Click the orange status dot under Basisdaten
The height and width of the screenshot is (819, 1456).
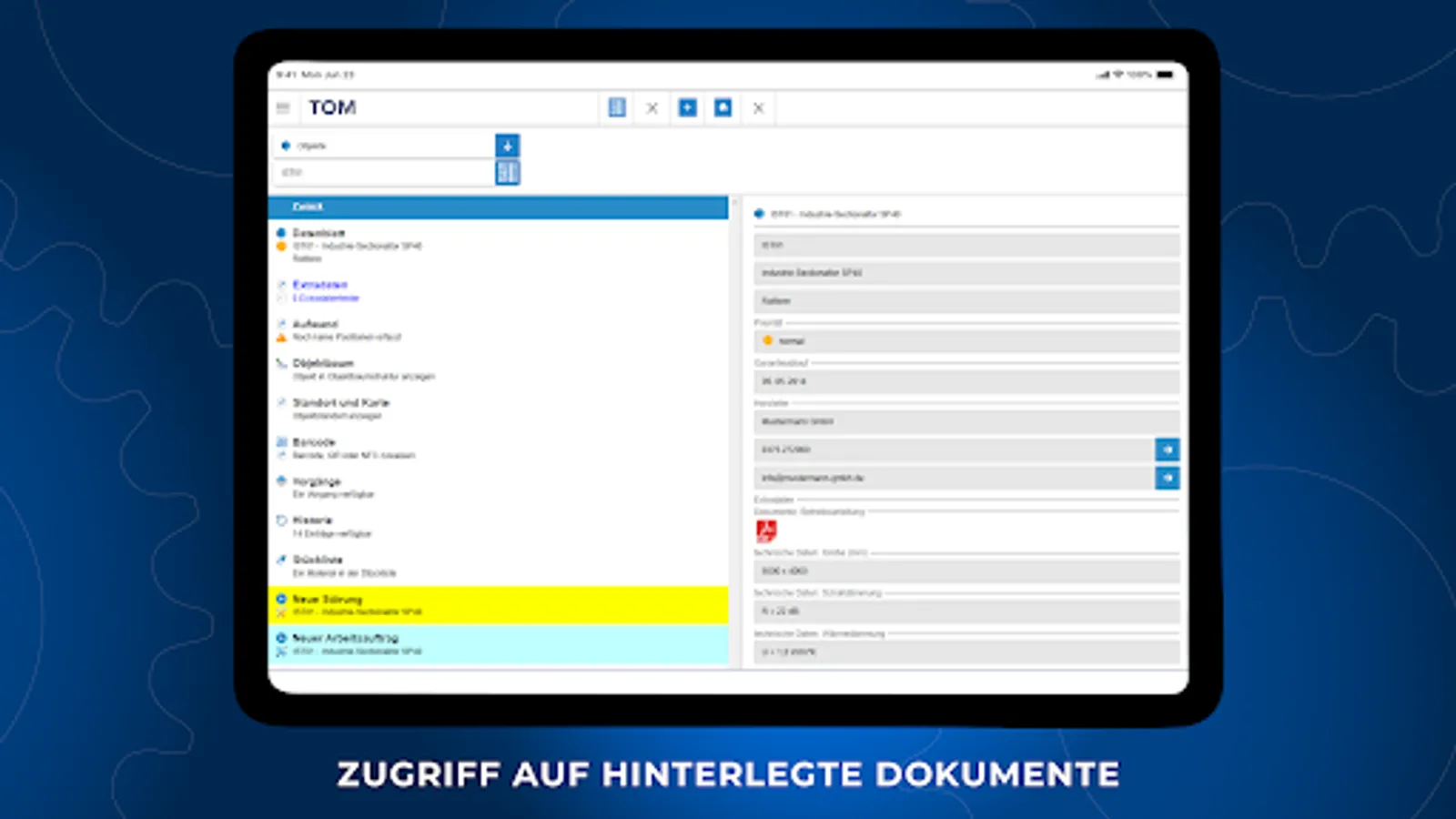tap(281, 247)
